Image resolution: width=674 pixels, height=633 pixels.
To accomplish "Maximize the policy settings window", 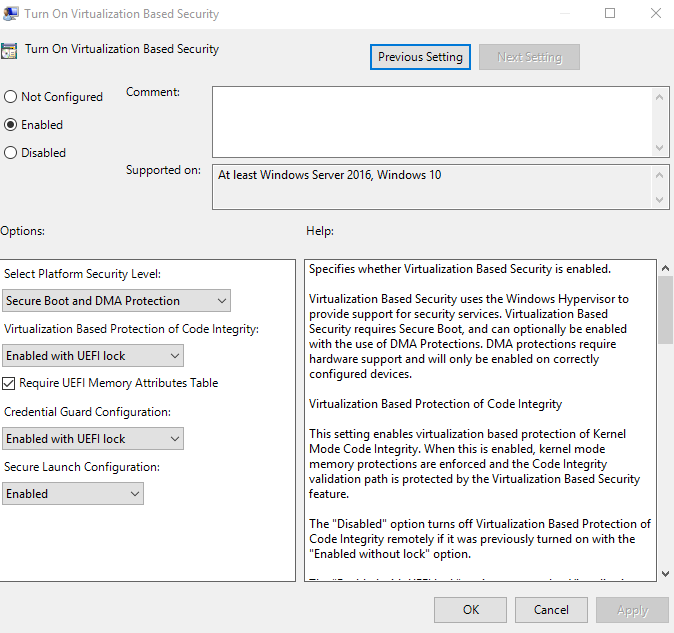I will 610,14.
